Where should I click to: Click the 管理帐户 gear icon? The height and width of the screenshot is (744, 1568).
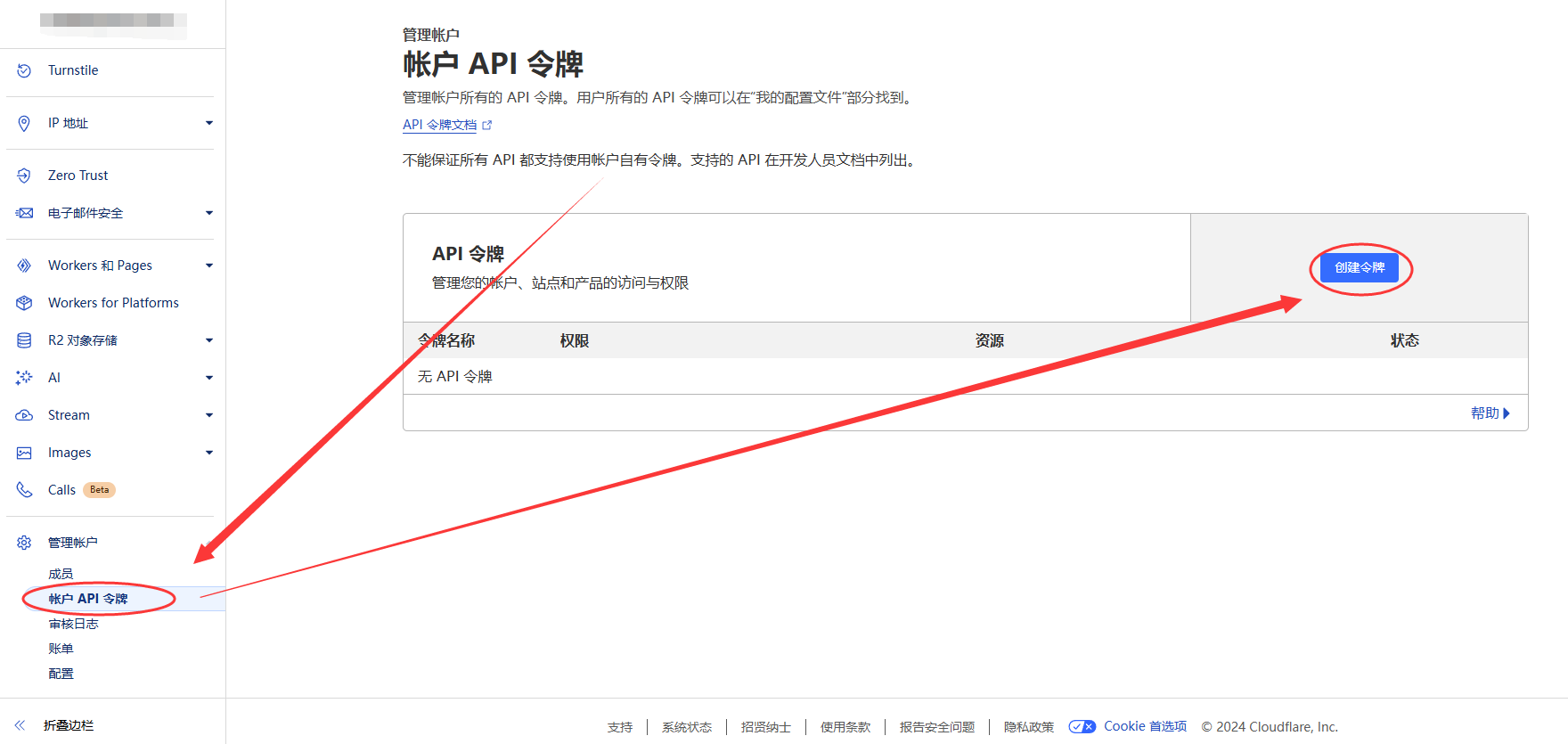[24, 543]
